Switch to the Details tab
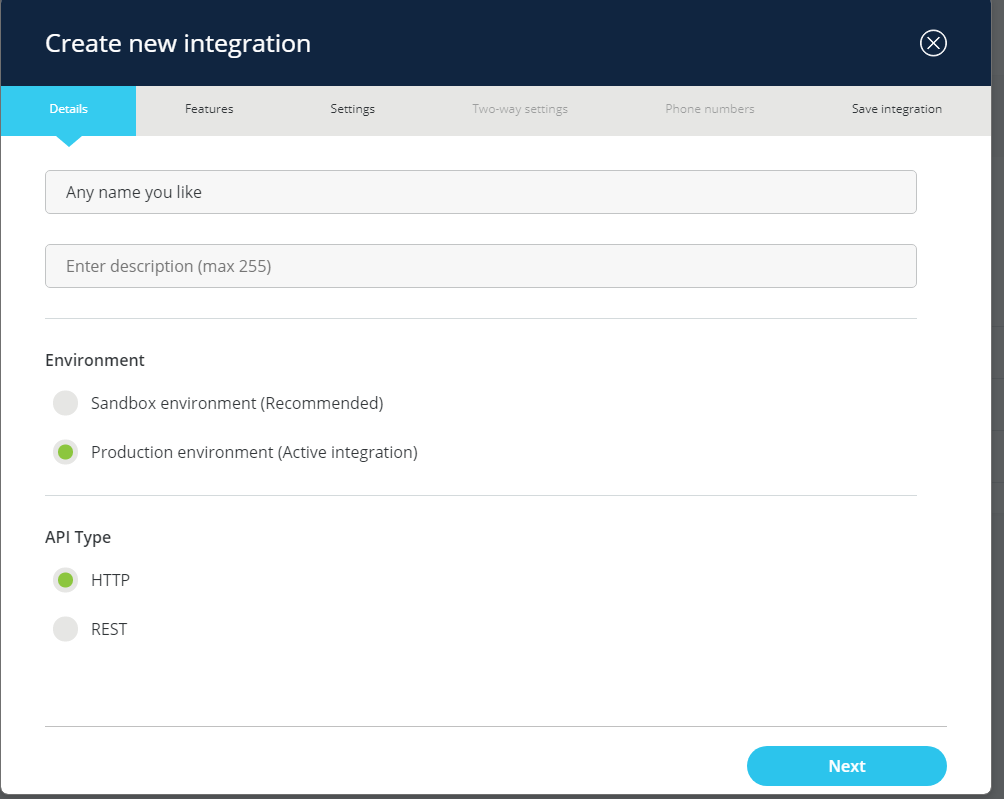This screenshot has height=799, width=1004. coord(68,109)
